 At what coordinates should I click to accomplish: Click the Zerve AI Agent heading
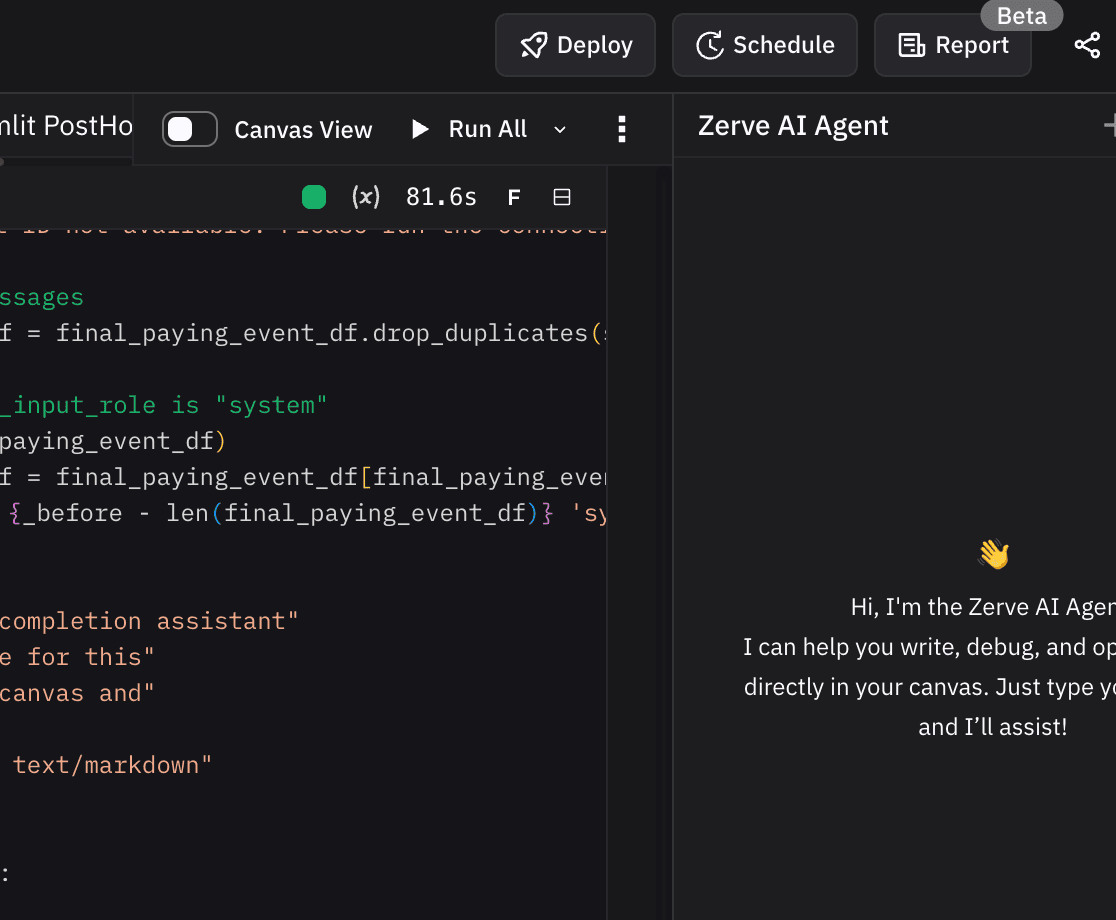click(793, 126)
